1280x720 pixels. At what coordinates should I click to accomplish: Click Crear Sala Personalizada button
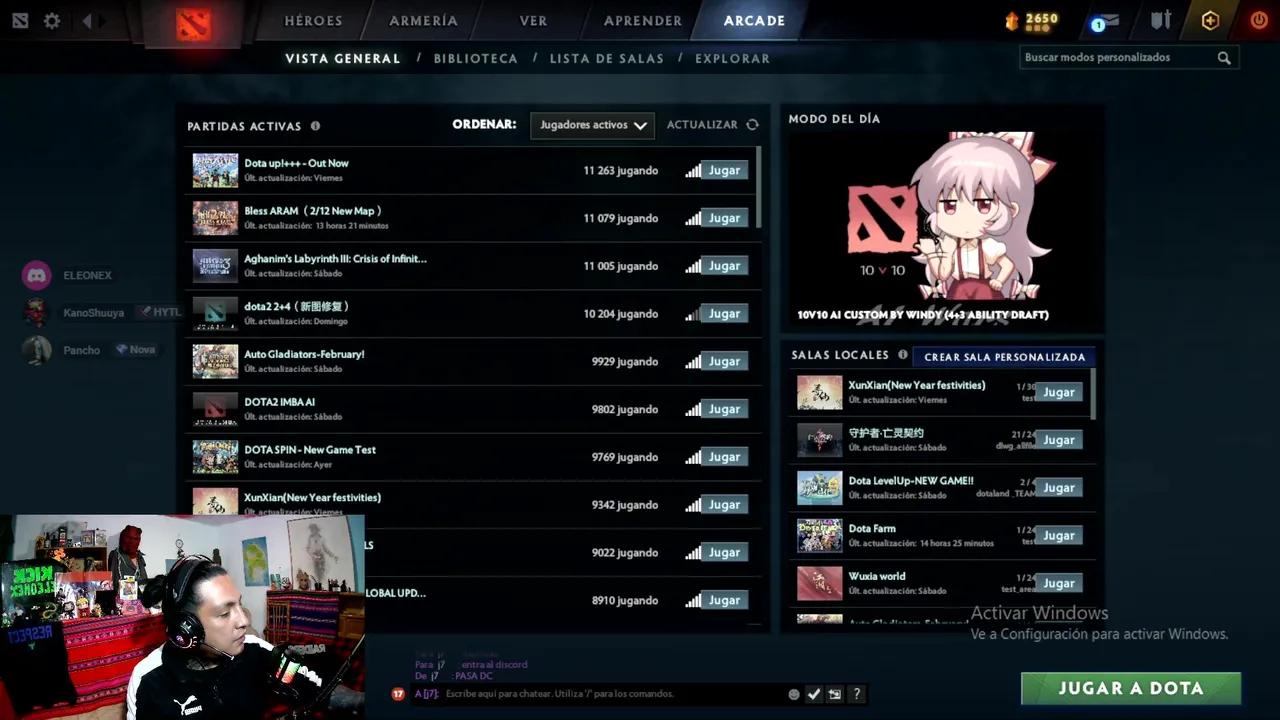(x=1004, y=357)
